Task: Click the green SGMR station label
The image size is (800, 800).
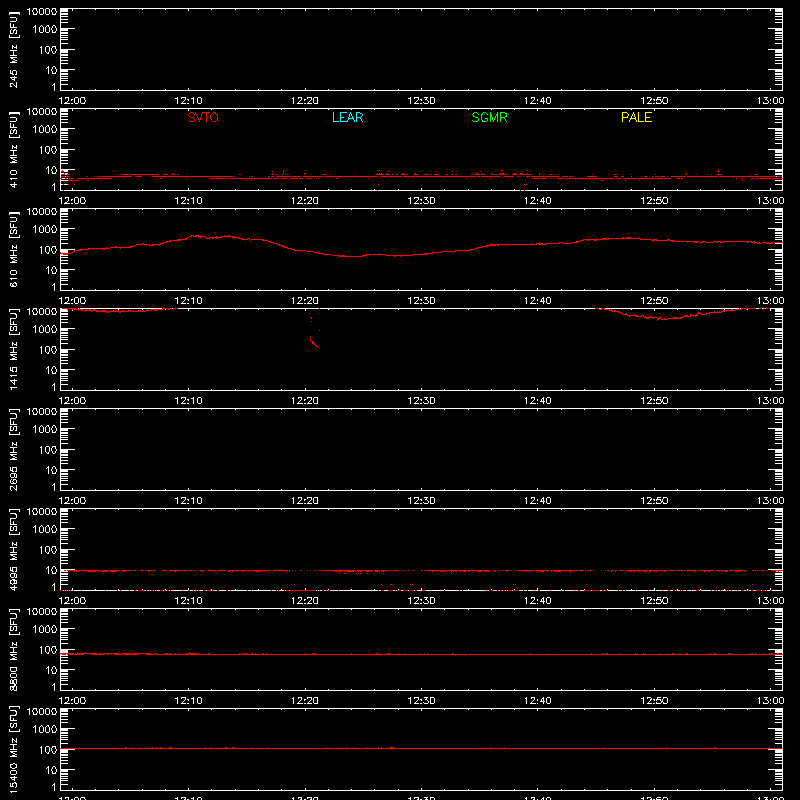Action: click(489, 117)
